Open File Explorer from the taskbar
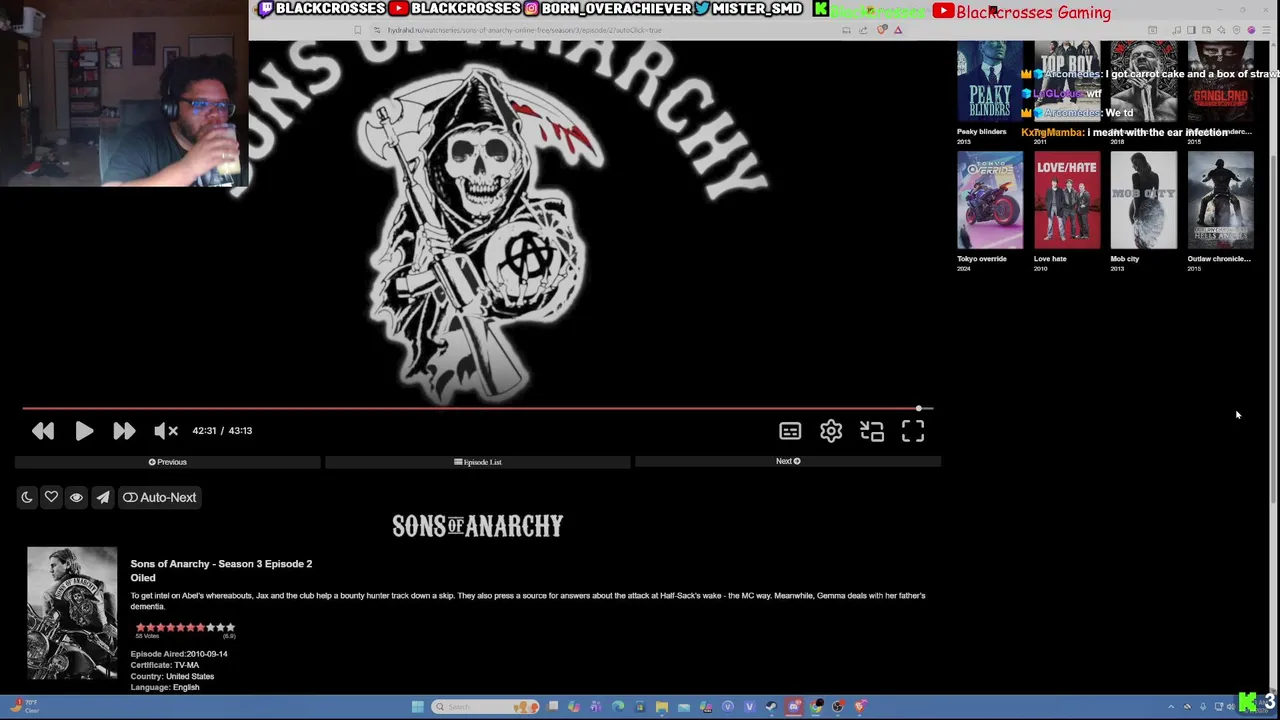The image size is (1280, 720). (x=662, y=707)
